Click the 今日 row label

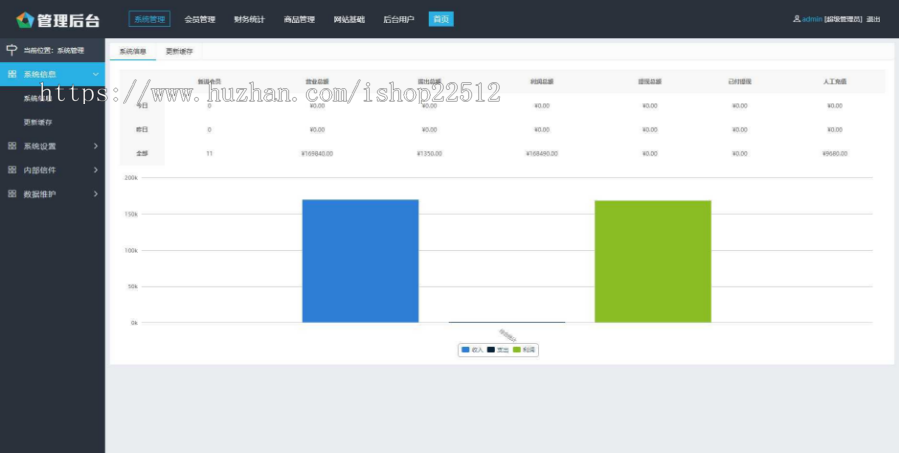pyautogui.click(x=142, y=106)
